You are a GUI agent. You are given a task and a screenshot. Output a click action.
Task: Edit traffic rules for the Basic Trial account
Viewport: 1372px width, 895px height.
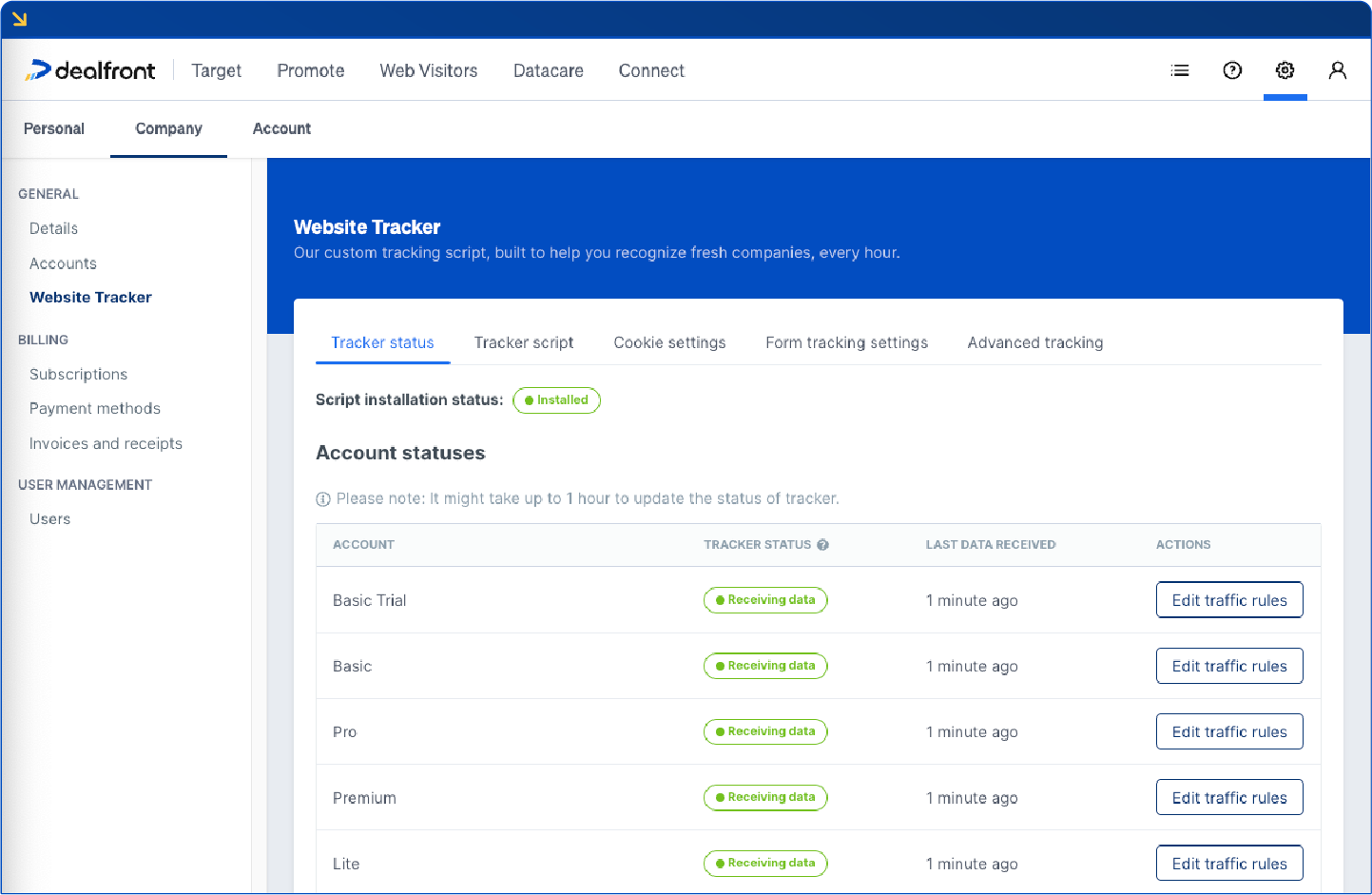[1229, 600]
